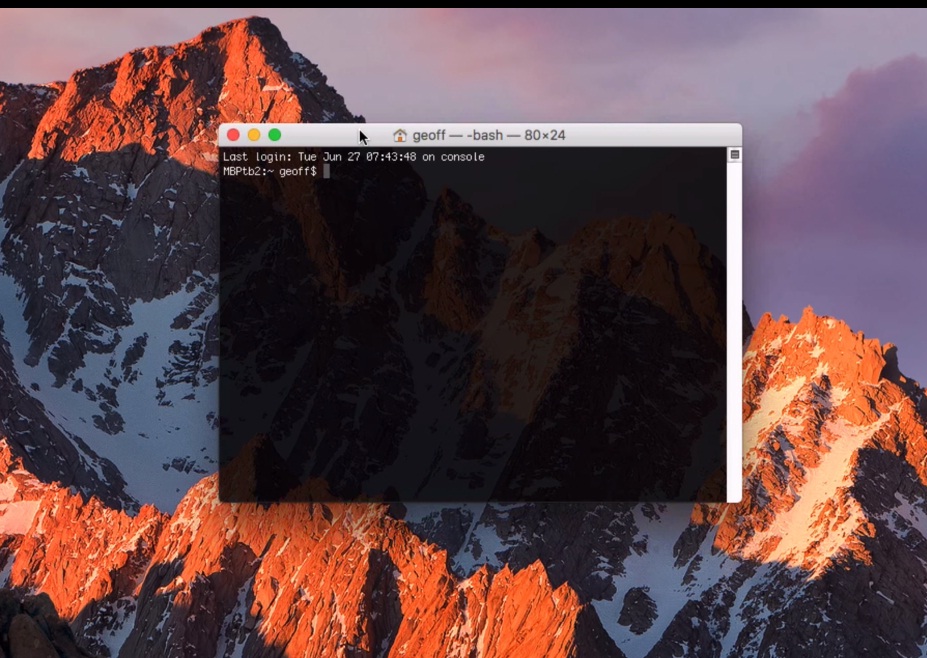Close the Terminal window with the red button
927x658 pixels.
click(233, 135)
